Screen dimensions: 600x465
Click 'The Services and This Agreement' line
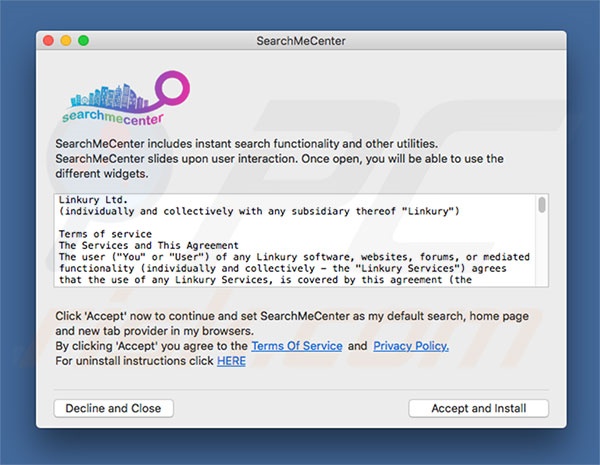coord(148,245)
